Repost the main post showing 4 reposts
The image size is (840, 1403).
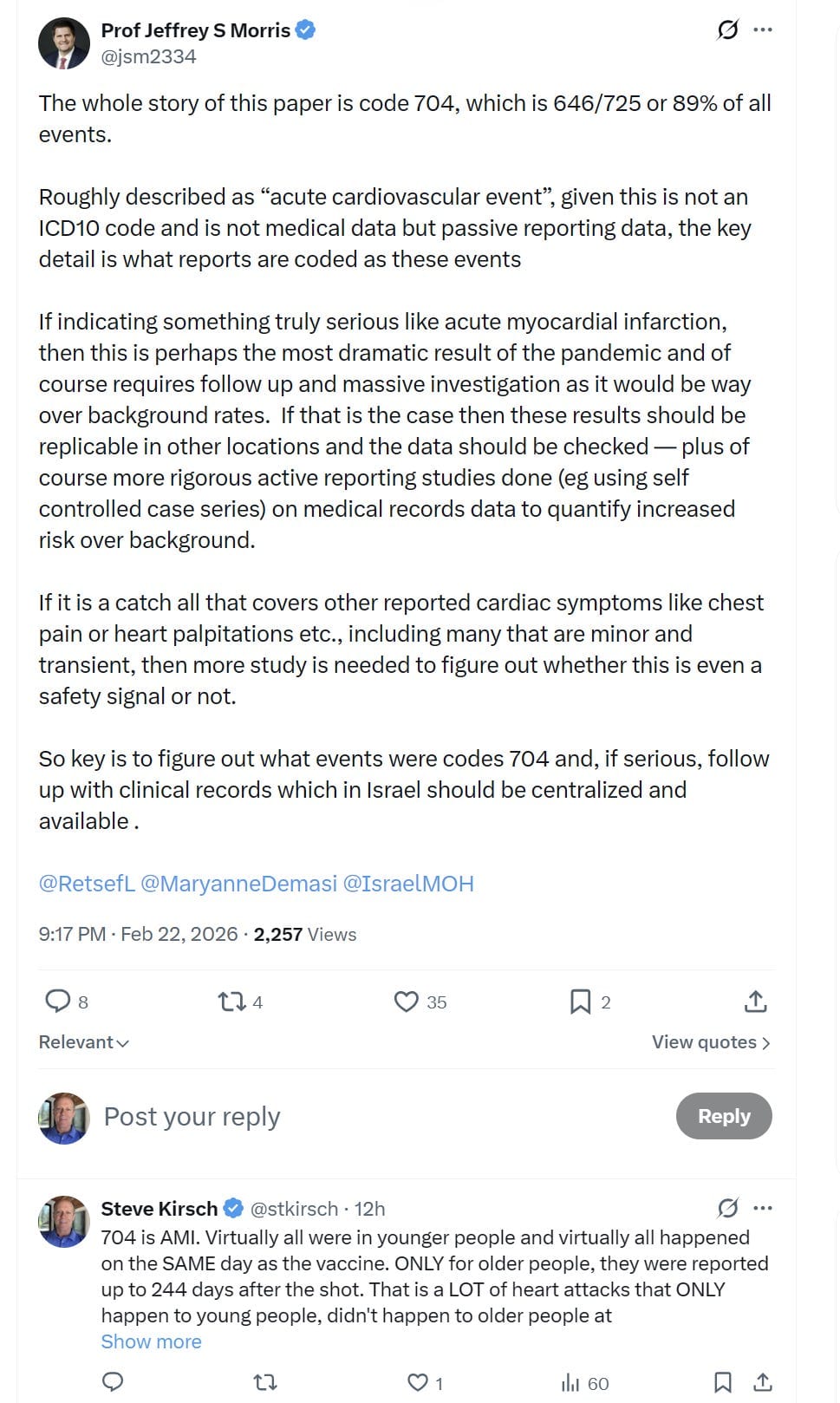[x=231, y=1002]
